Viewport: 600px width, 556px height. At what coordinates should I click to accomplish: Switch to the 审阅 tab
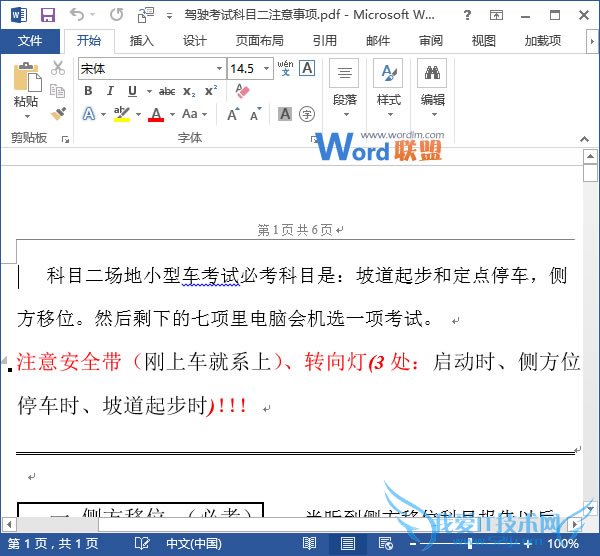tap(431, 41)
